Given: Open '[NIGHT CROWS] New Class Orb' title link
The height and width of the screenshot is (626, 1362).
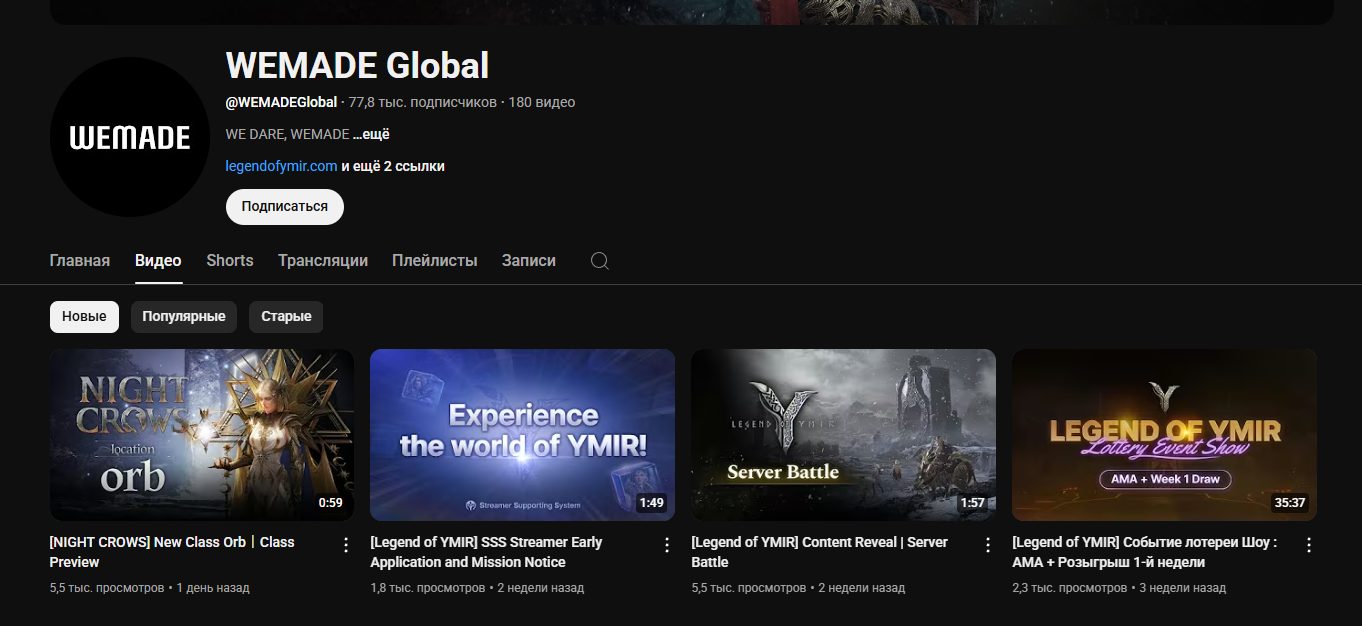Looking at the screenshot, I should click(x=172, y=552).
